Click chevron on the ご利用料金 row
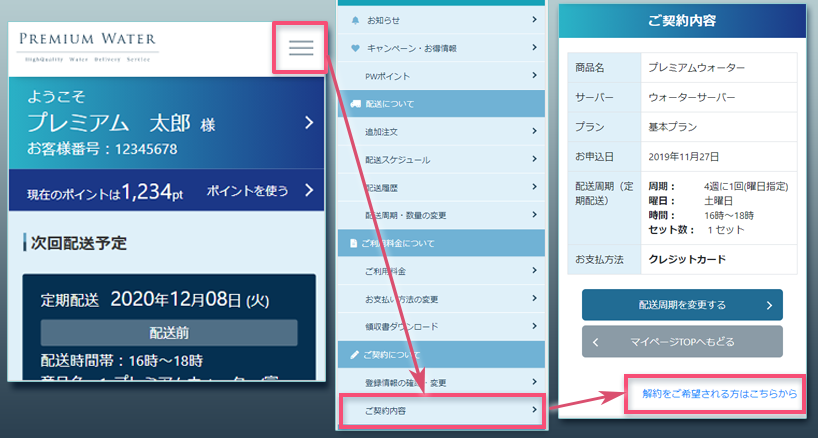 tap(534, 271)
